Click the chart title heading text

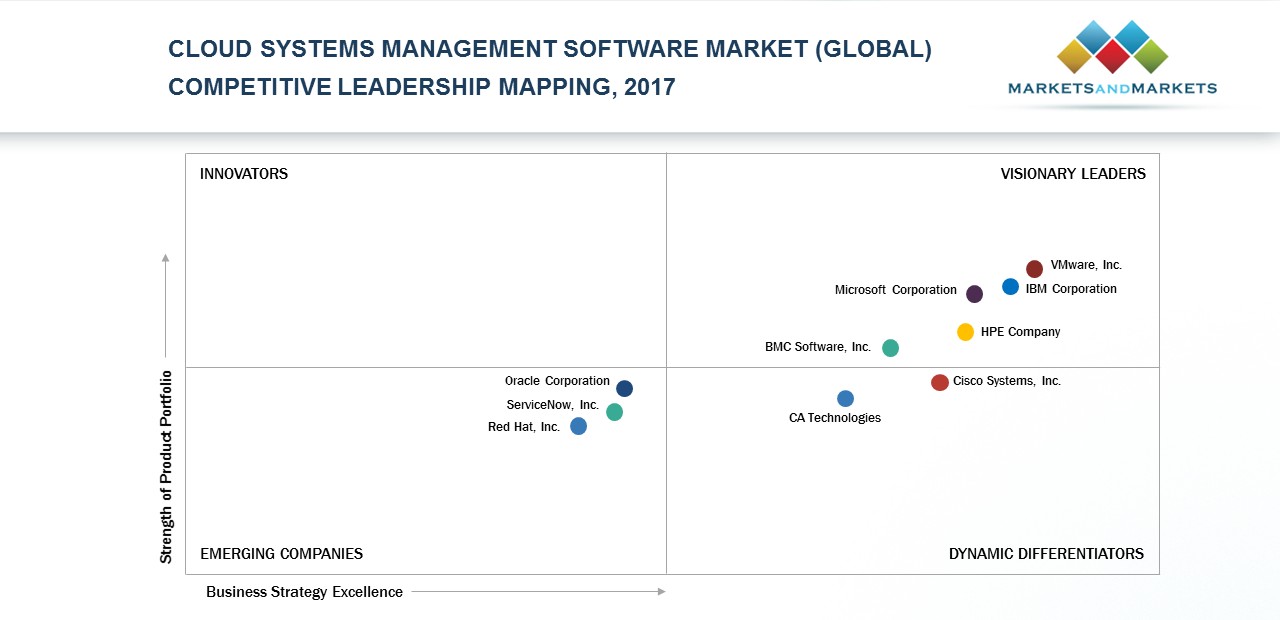549,68
